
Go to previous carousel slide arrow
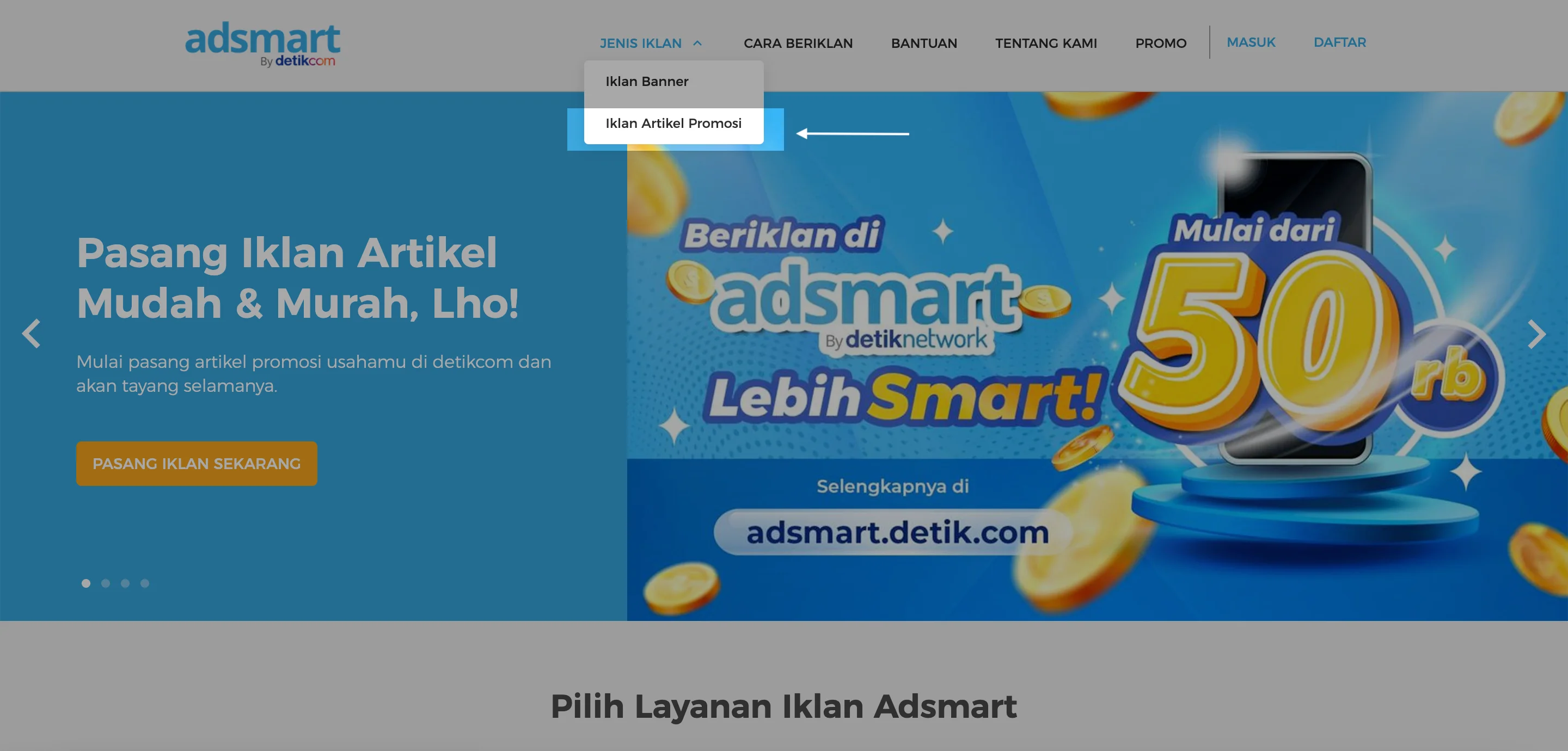tap(31, 334)
